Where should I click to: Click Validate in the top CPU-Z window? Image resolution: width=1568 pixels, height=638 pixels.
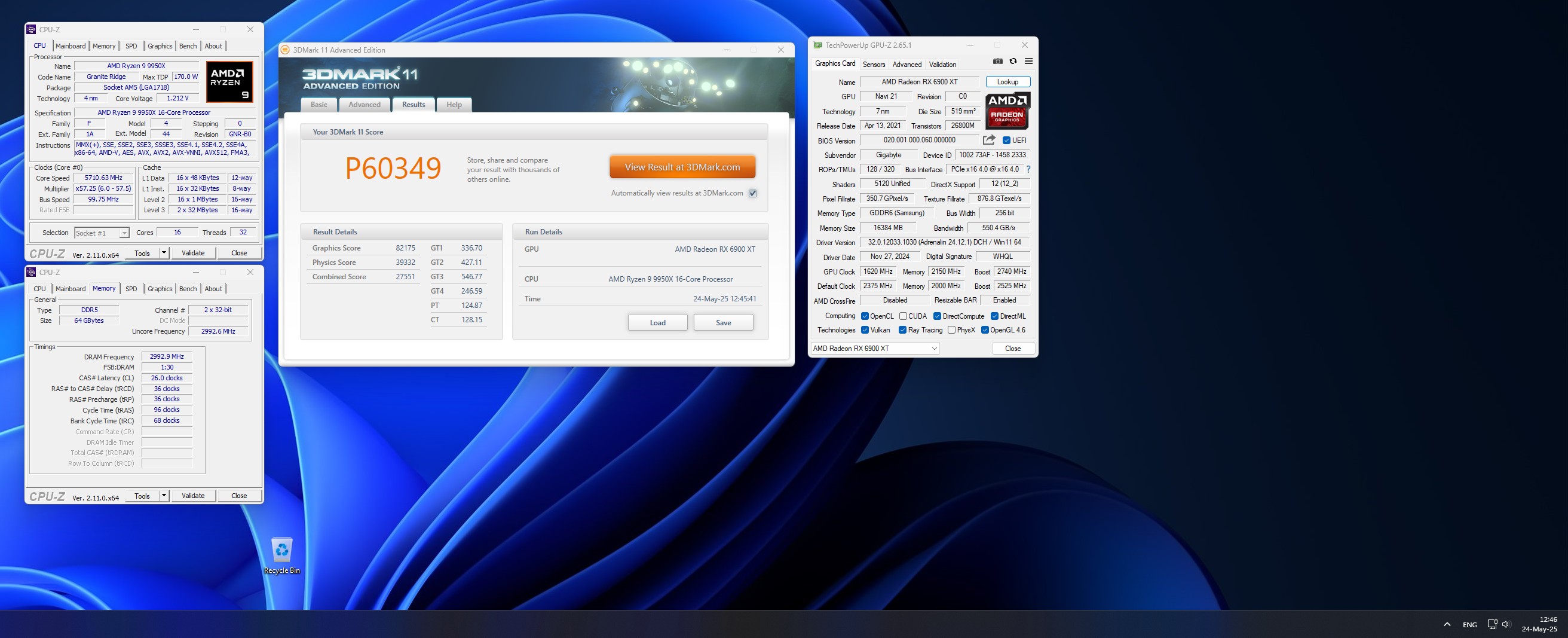point(193,253)
